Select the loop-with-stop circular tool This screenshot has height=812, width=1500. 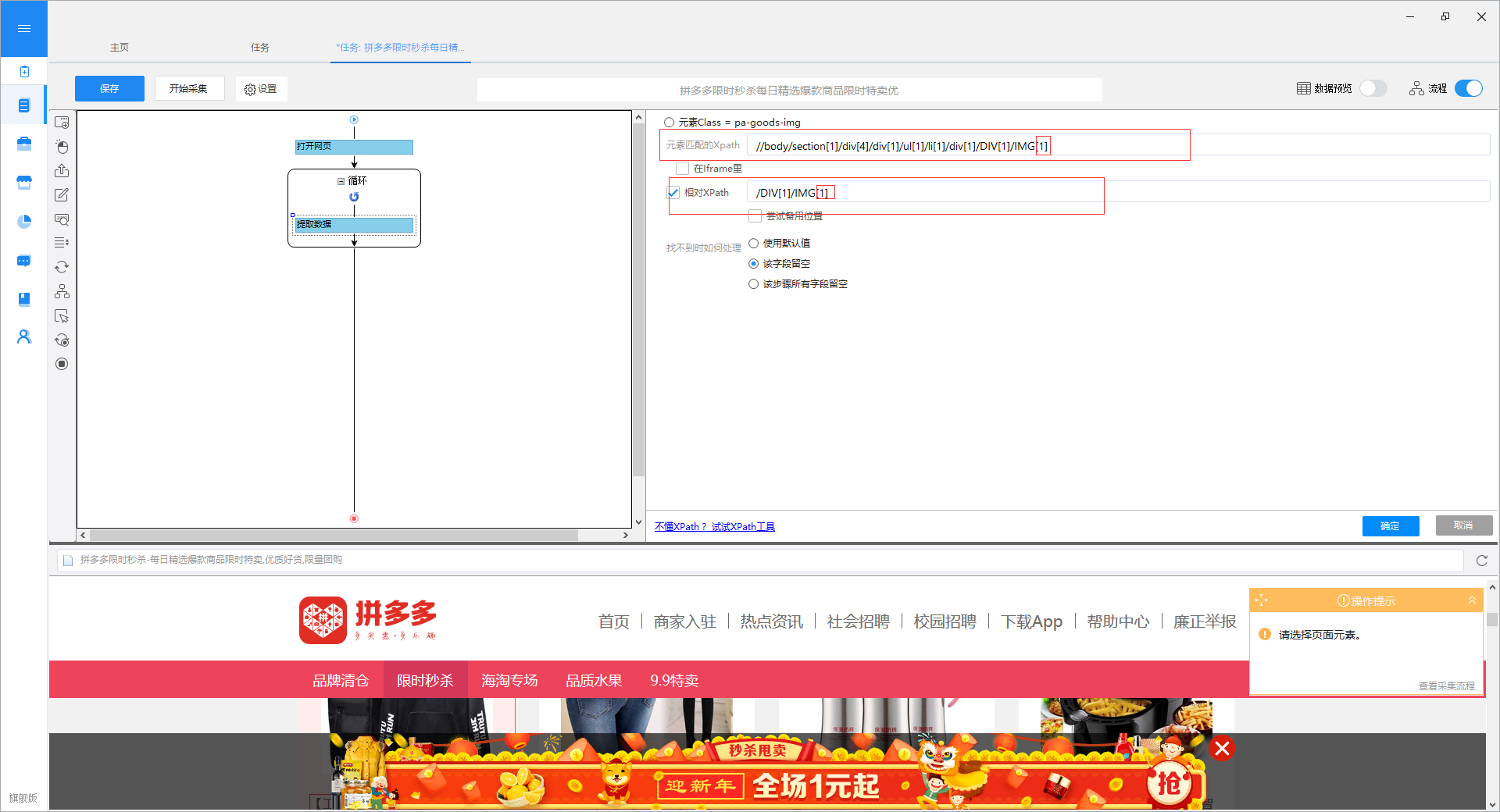pyautogui.click(x=62, y=340)
